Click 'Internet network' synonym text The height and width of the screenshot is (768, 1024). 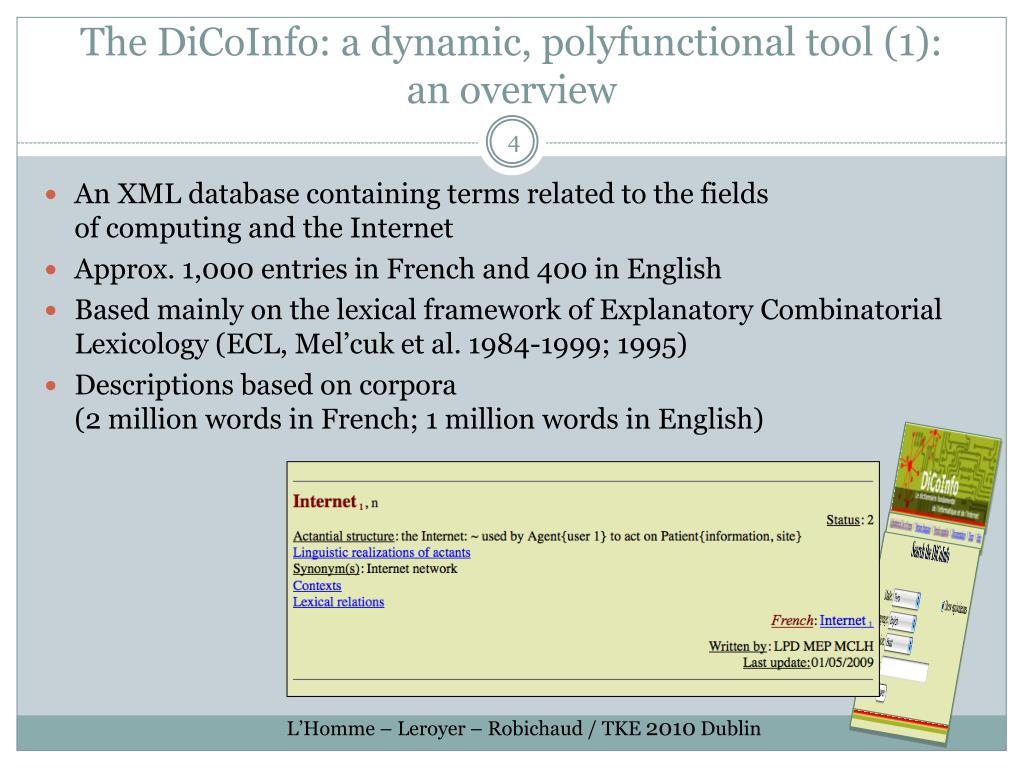coord(412,569)
